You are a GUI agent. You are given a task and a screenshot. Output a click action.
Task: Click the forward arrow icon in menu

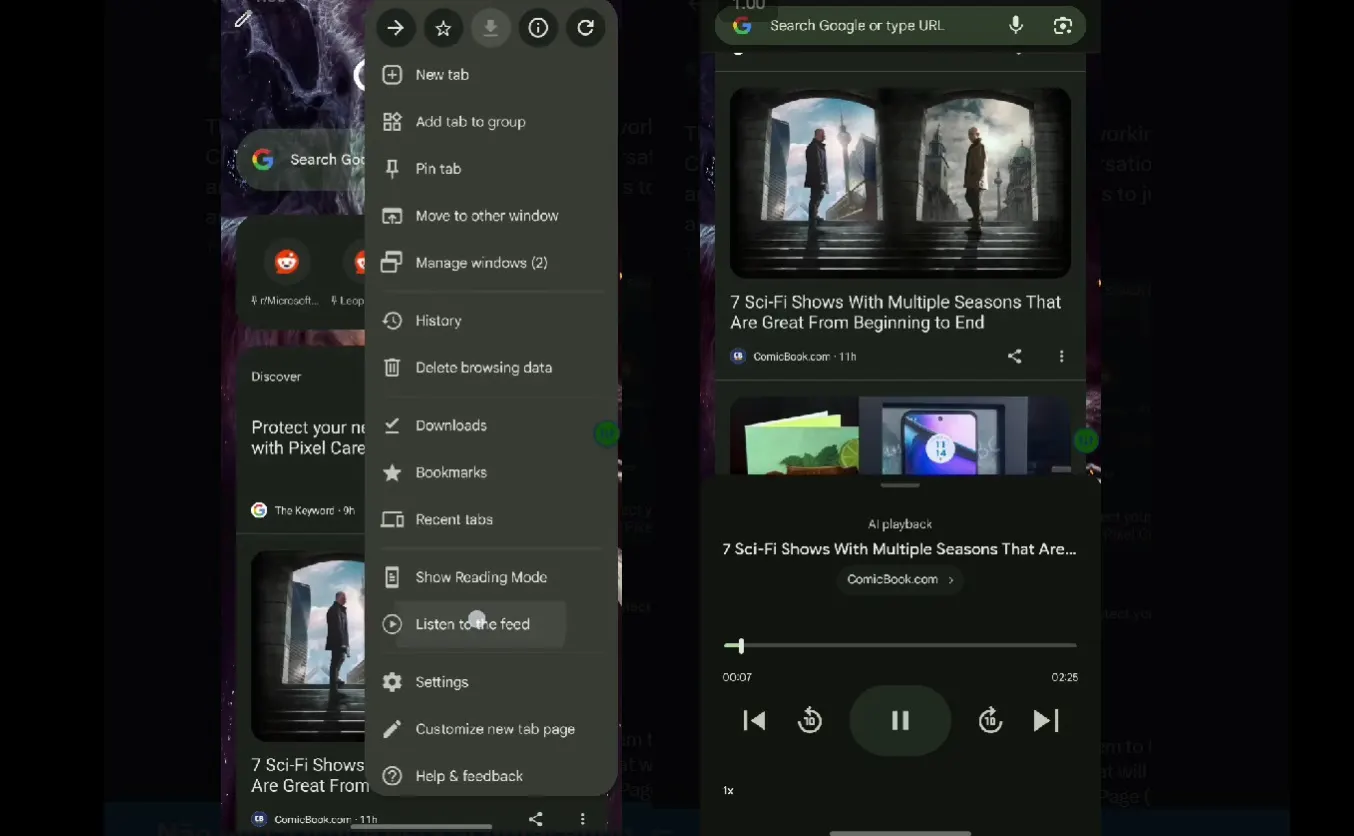pyautogui.click(x=395, y=28)
